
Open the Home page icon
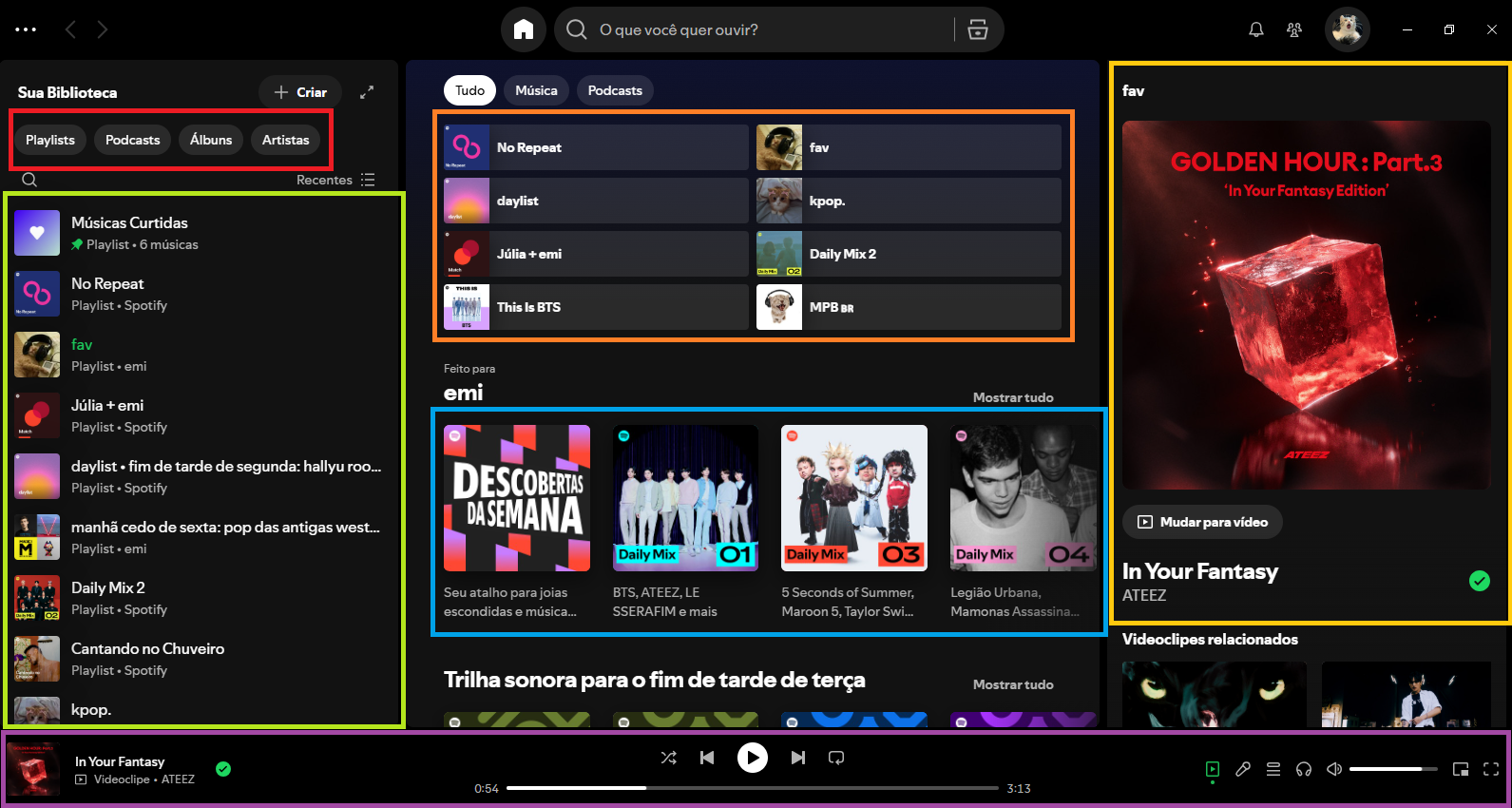524,29
